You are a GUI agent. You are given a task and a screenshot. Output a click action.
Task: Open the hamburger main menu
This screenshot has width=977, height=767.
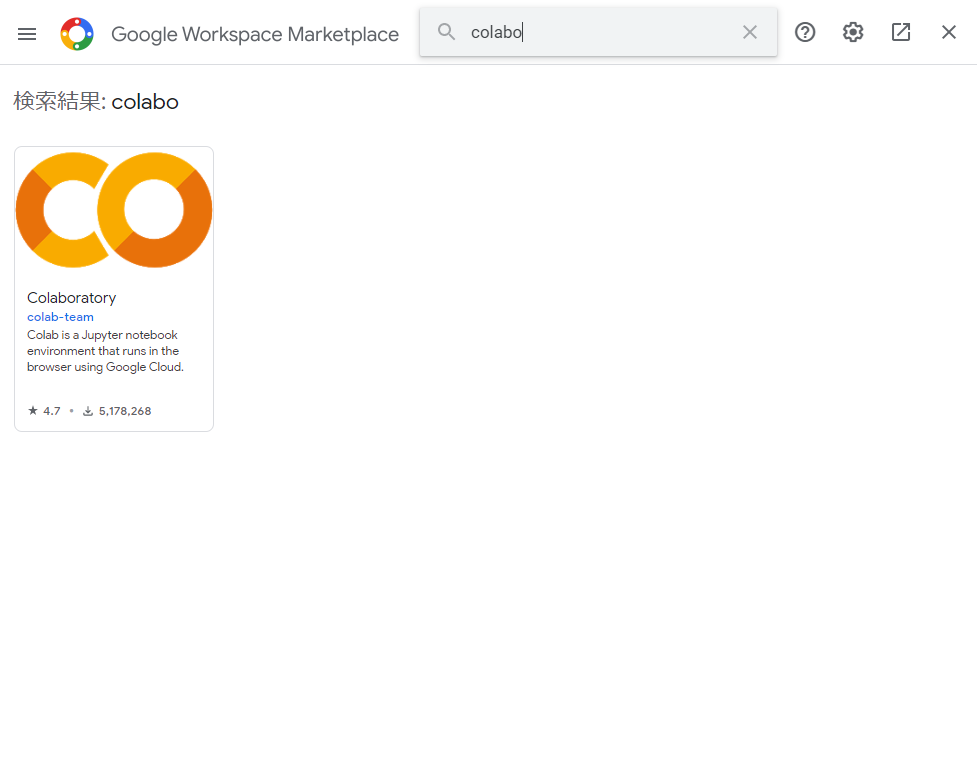click(27, 34)
